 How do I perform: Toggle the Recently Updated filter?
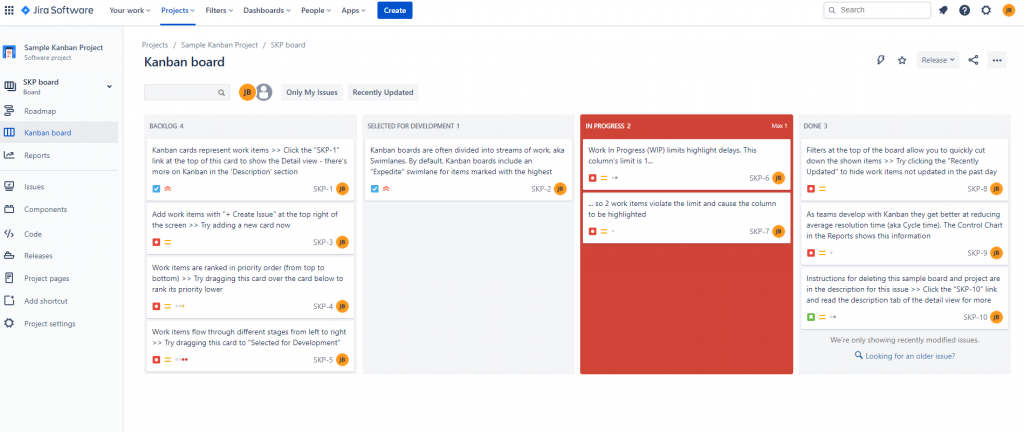coord(383,93)
